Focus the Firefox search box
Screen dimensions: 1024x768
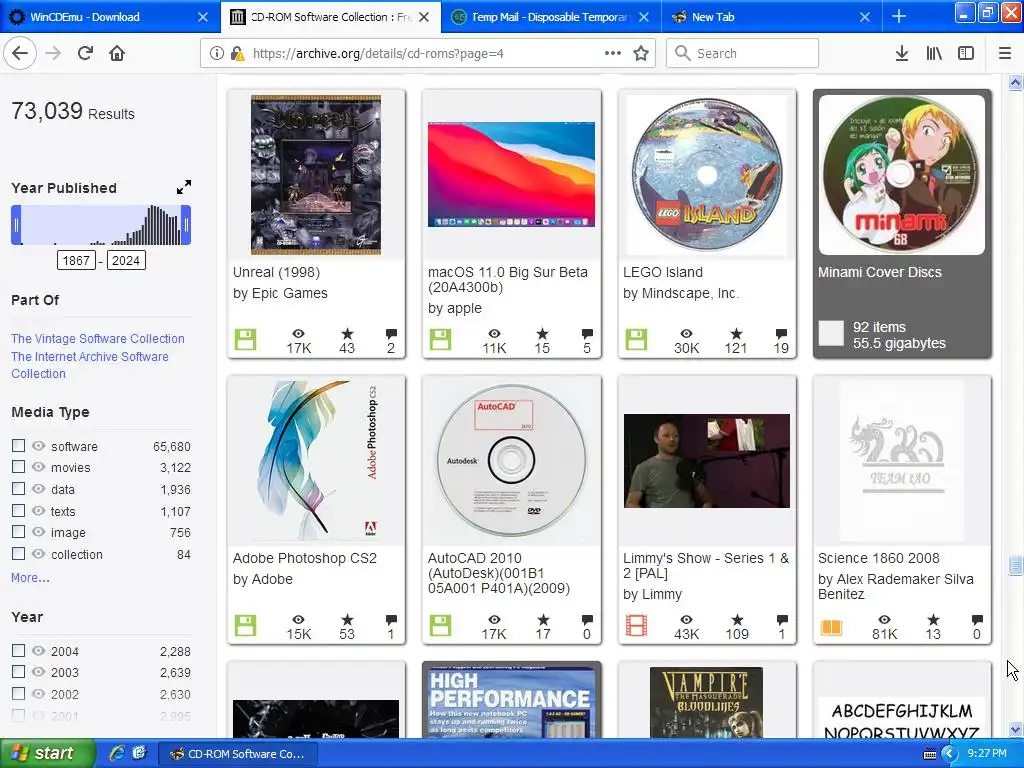[743, 54]
